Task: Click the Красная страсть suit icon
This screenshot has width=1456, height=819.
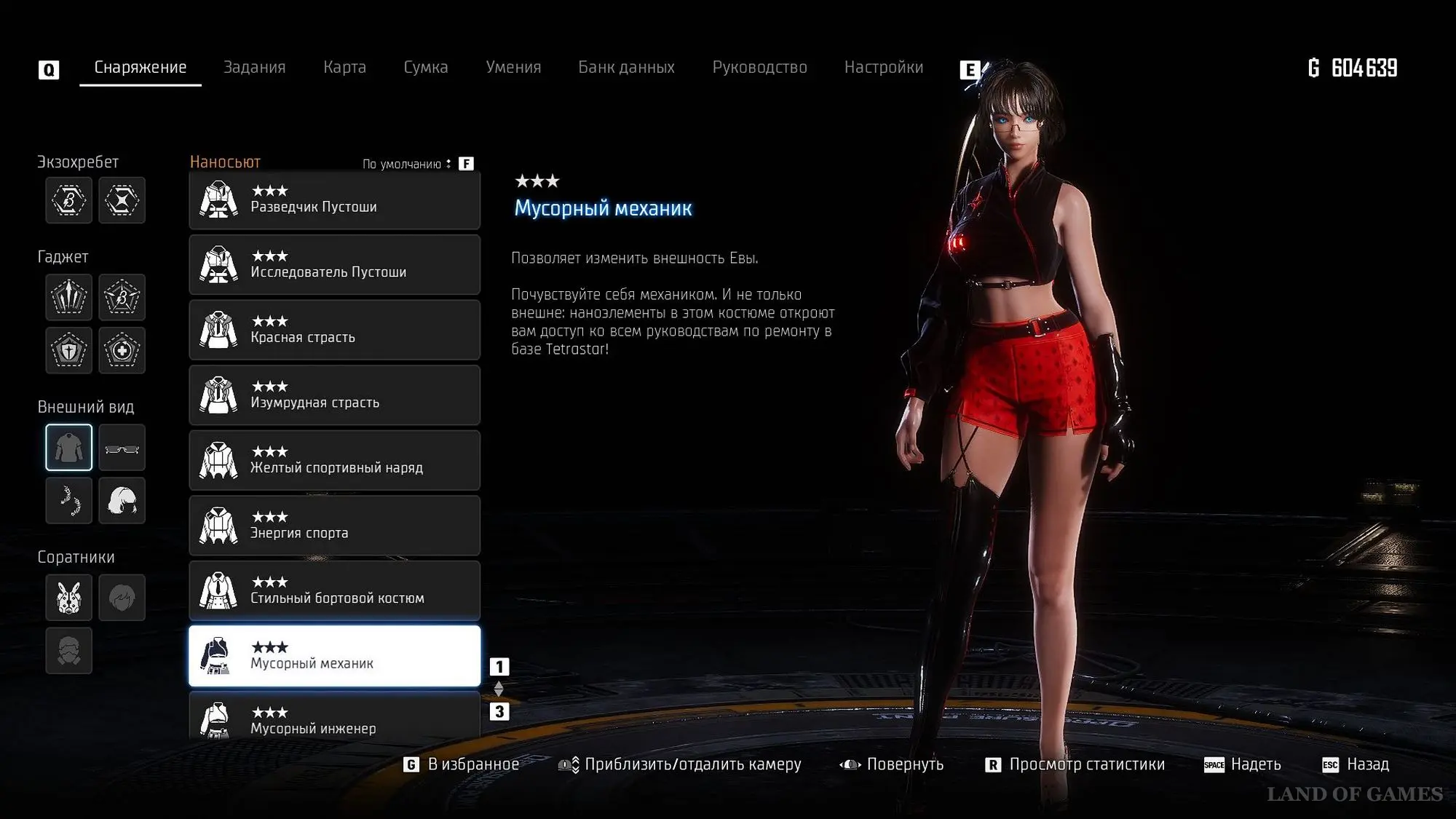Action: 218,330
